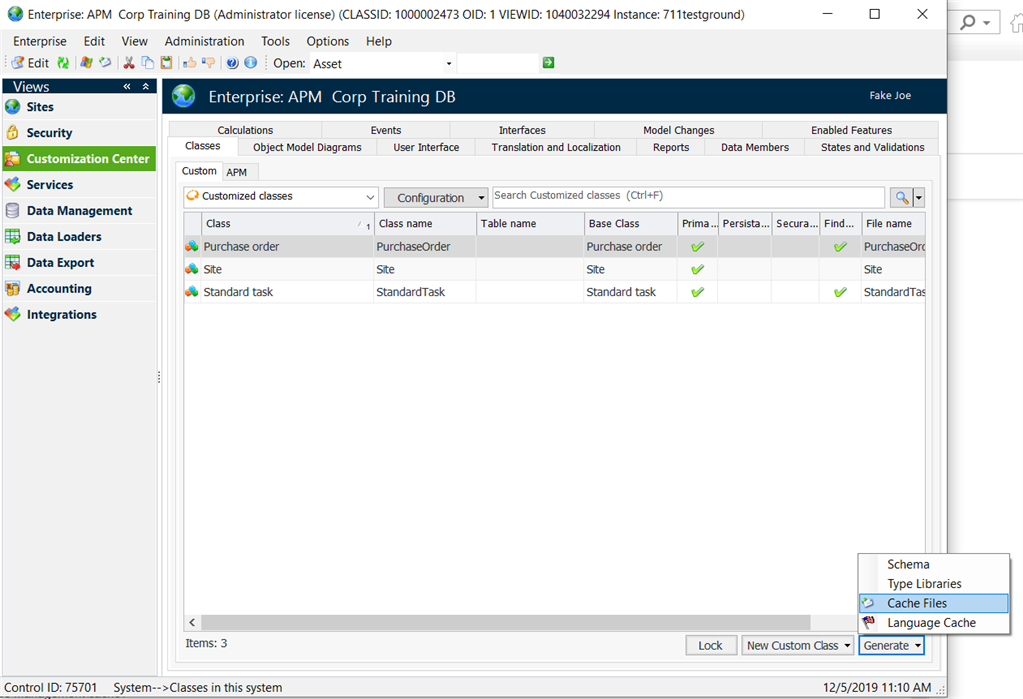Image resolution: width=1023 pixels, height=699 pixels.
Task: Open Data Management in Views sidebar
Action: (x=79, y=211)
